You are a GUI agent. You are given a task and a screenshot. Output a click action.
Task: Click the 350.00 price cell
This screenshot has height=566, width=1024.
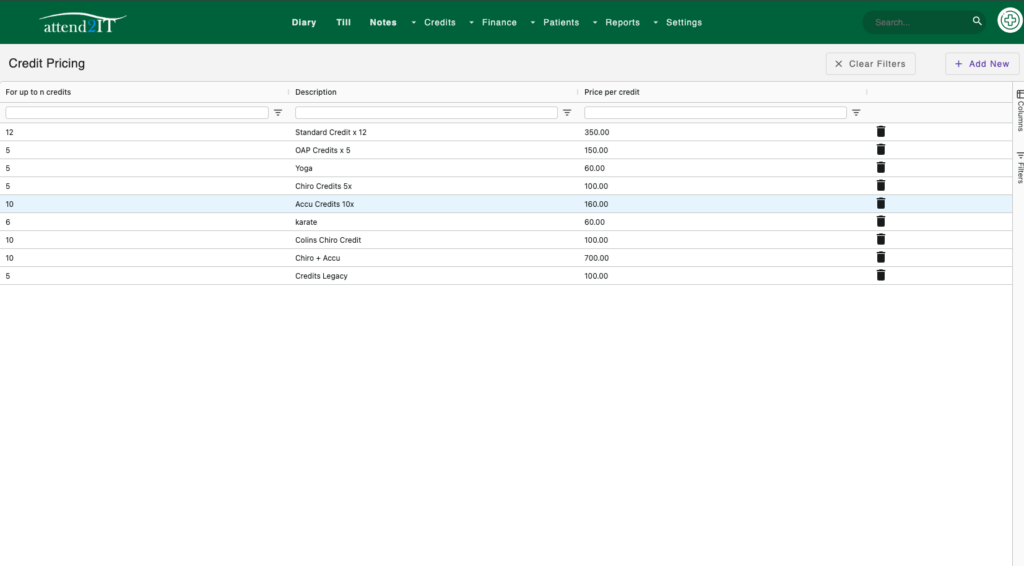(596, 132)
